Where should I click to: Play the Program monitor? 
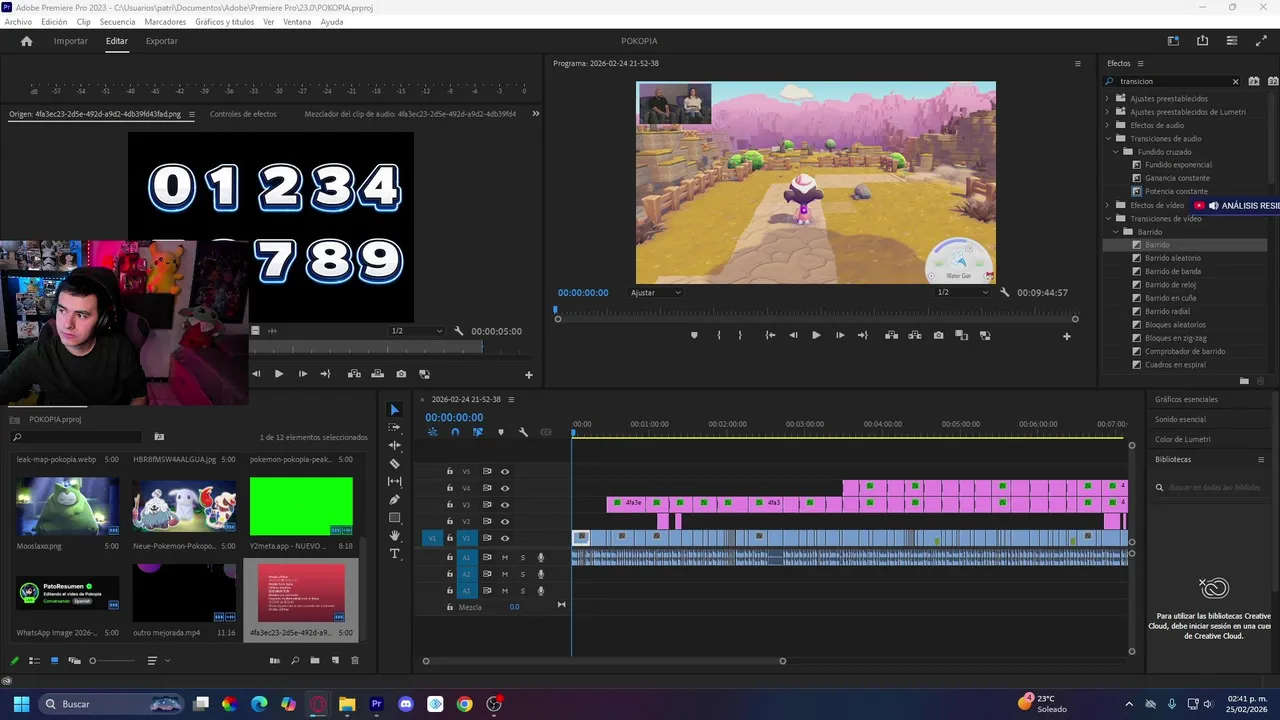[x=816, y=335]
